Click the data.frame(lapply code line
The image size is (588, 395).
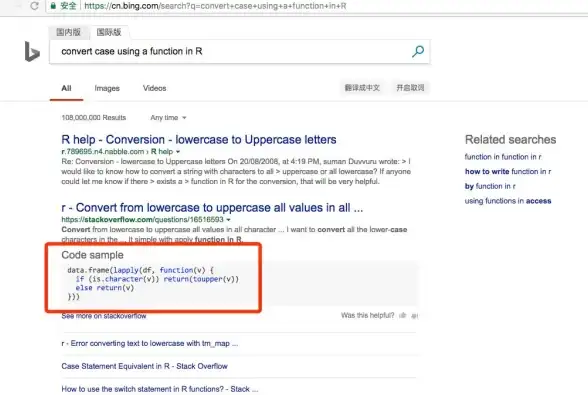coord(141,270)
